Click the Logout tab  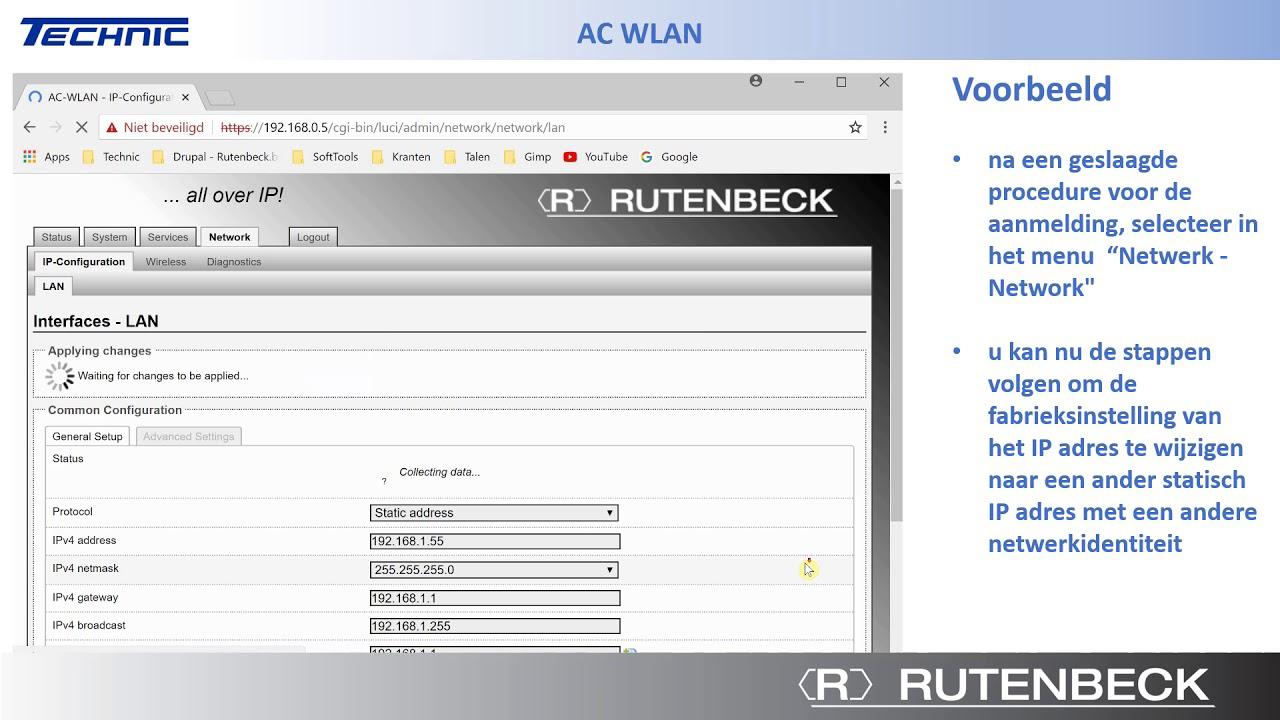click(x=313, y=237)
